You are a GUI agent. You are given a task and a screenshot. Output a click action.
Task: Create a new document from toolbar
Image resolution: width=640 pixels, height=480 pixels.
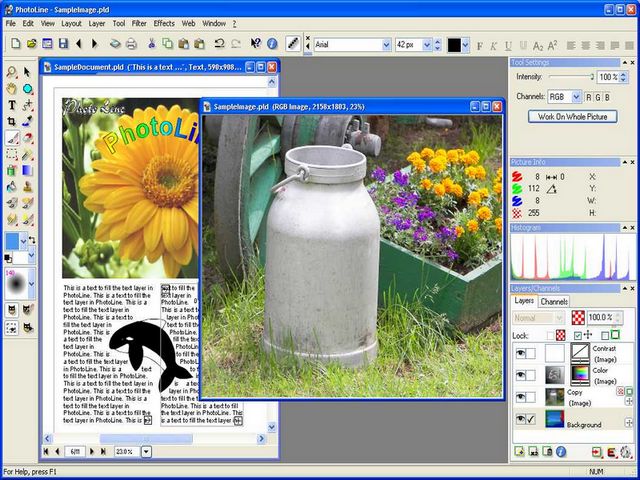click(x=16, y=44)
